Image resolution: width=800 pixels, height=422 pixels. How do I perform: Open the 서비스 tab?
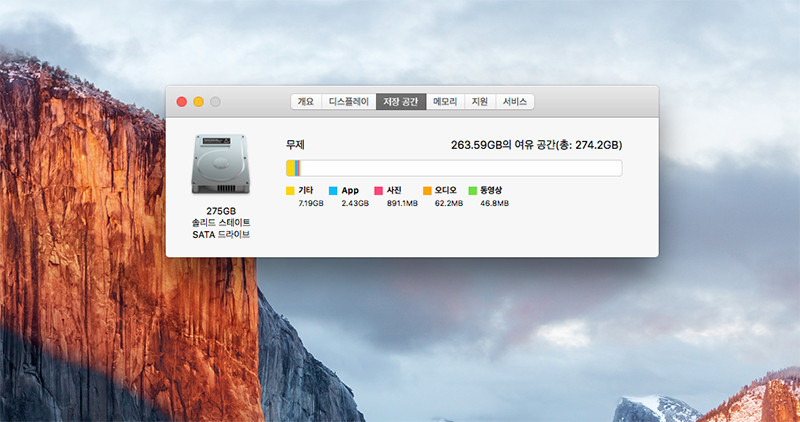pyautogui.click(x=515, y=102)
